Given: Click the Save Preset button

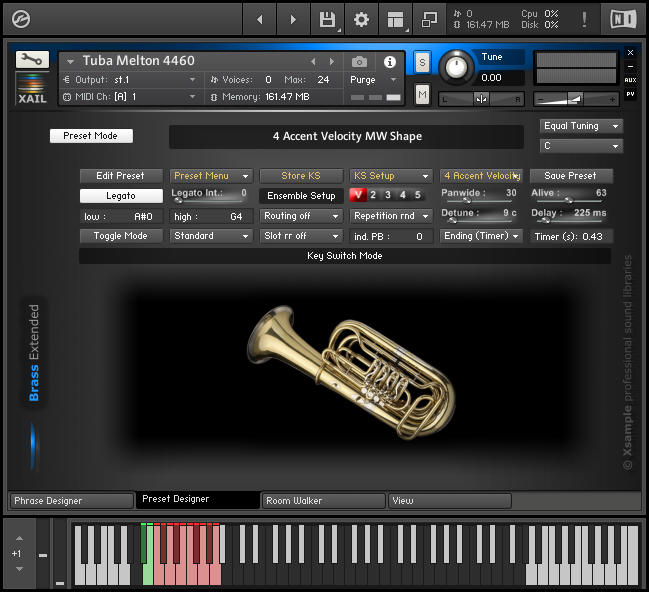Looking at the screenshot, I should tap(571, 176).
